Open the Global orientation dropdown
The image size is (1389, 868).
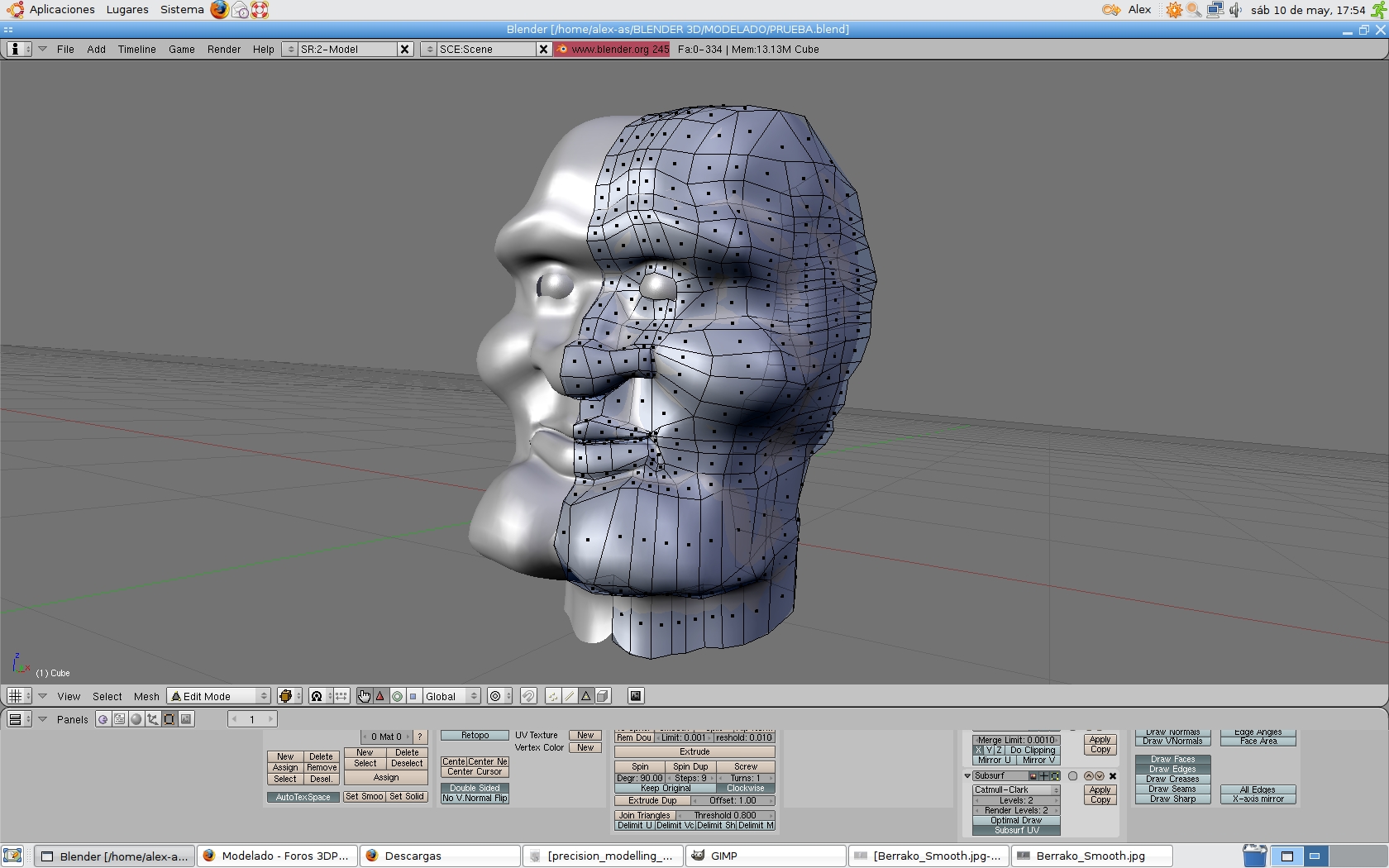pos(451,696)
